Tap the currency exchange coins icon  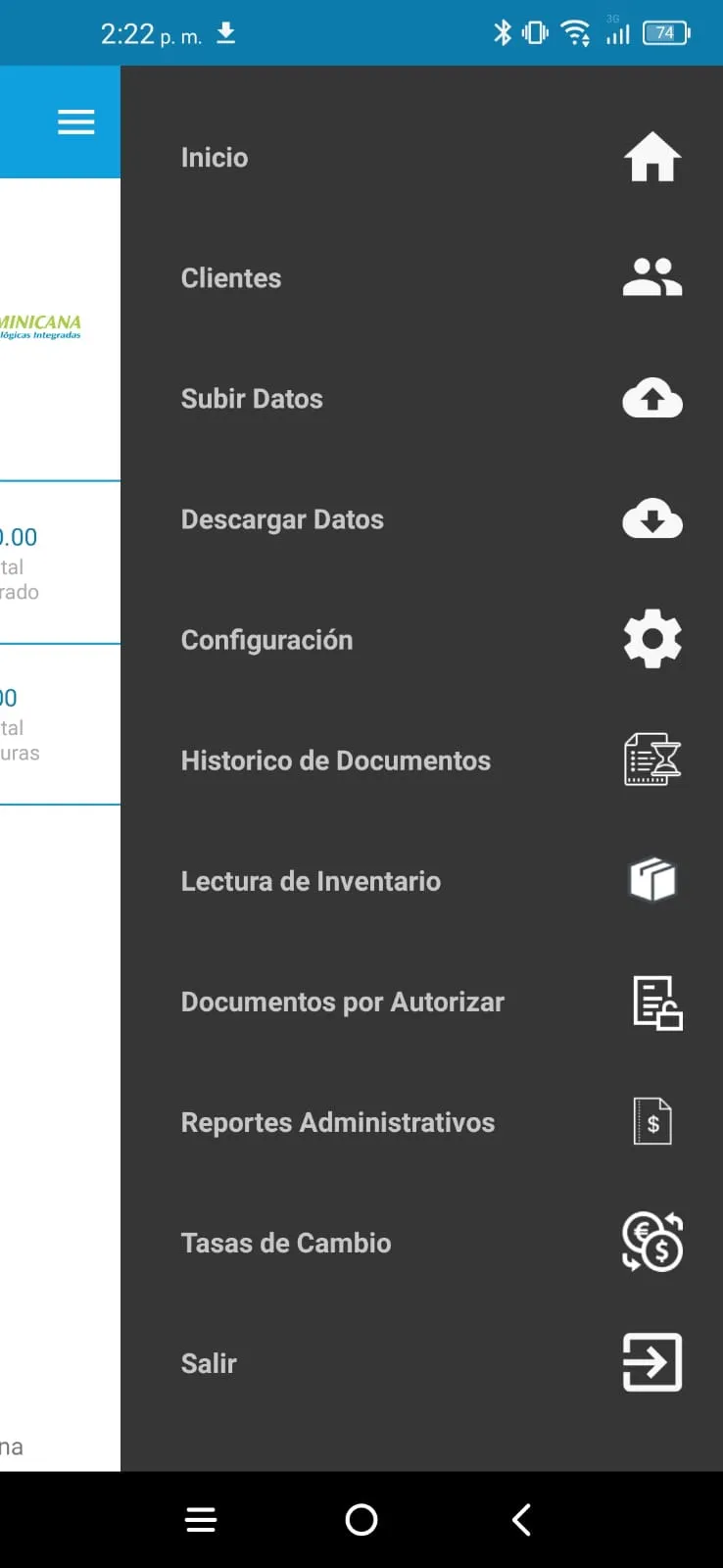point(652,1243)
